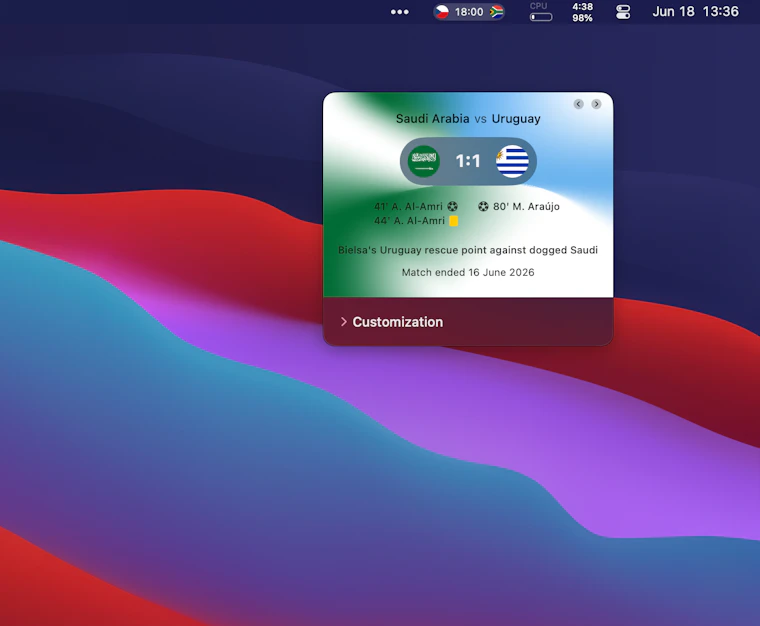The image size is (760, 626).
Task: Click the 44' A. Al-Amri yellow card entry
Action: (416, 221)
